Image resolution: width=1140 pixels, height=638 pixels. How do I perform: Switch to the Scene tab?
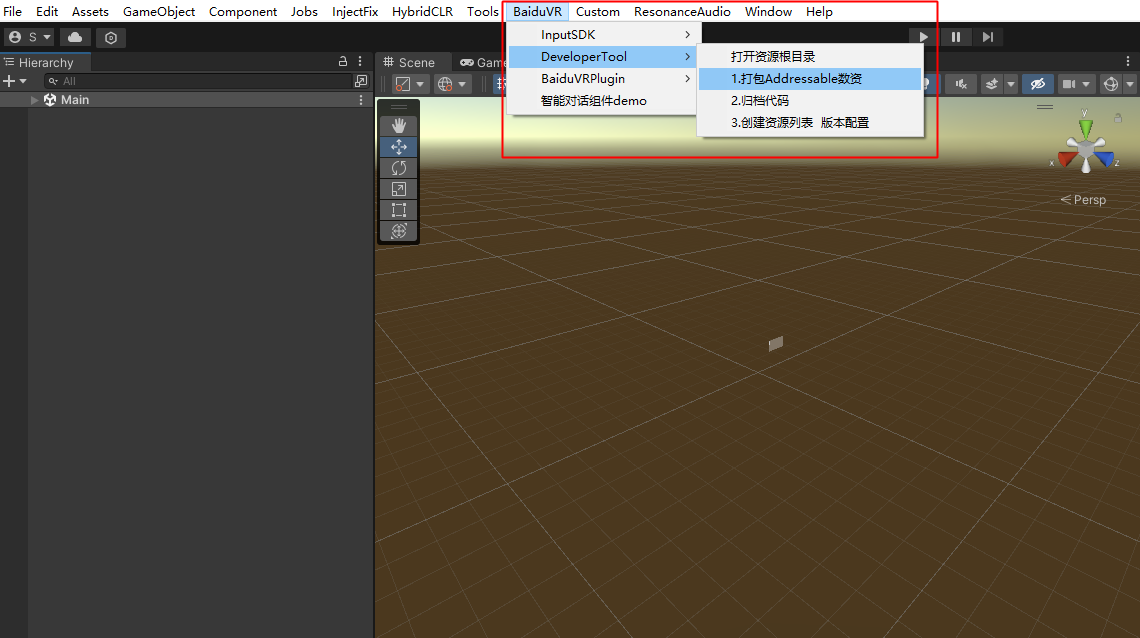pos(410,62)
